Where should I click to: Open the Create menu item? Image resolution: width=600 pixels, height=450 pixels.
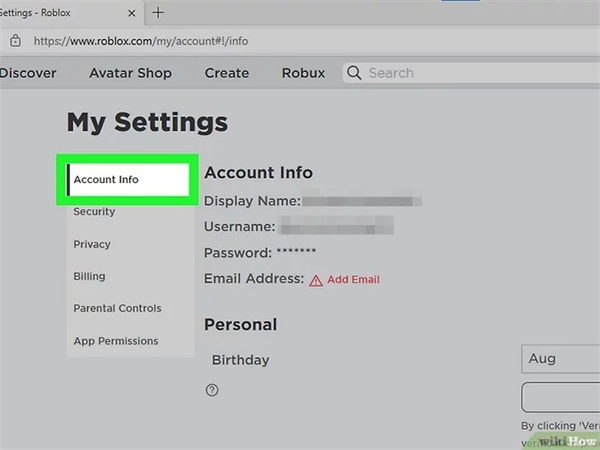[227, 73]
